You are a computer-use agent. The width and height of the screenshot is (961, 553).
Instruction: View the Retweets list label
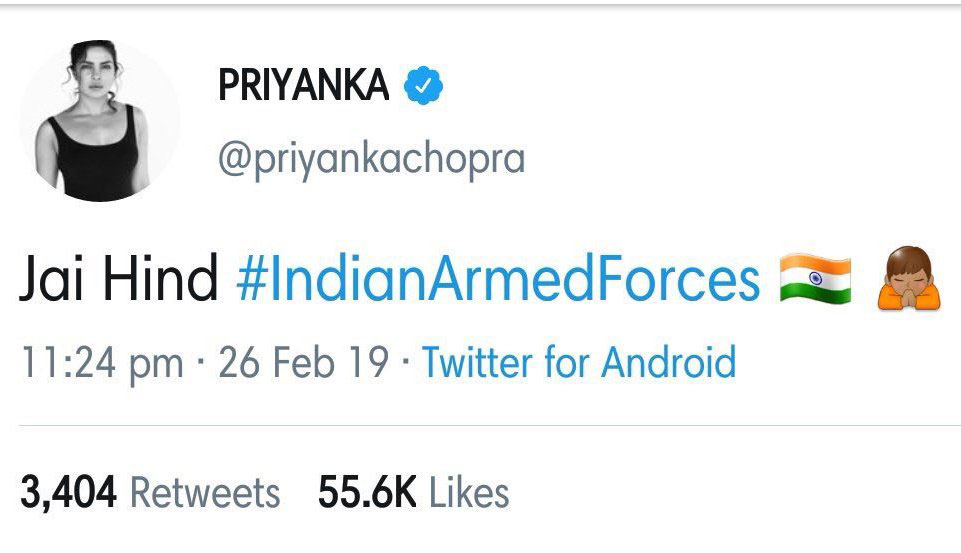point(205,493)
